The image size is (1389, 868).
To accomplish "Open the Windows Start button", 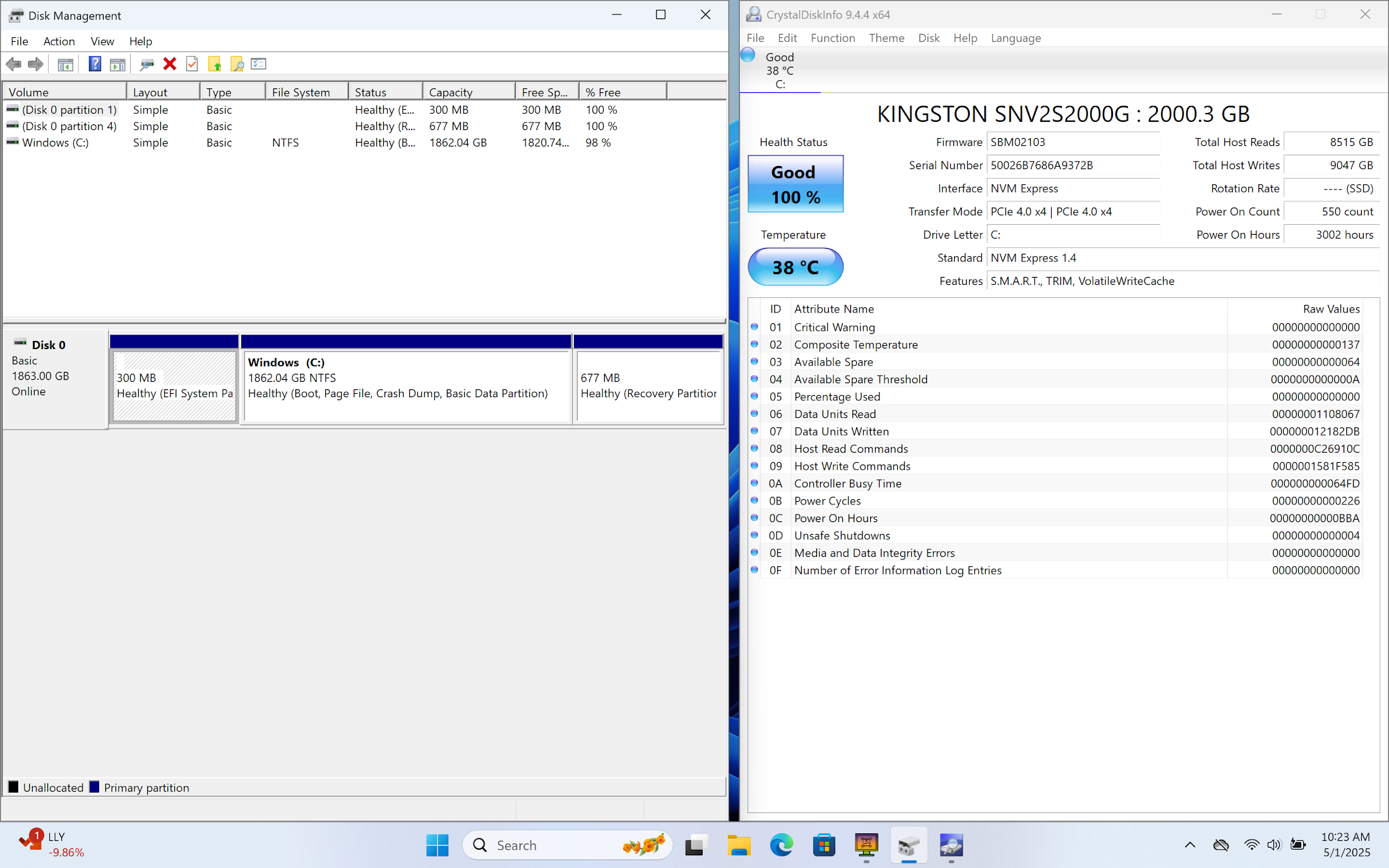I will tap(437, 845).
